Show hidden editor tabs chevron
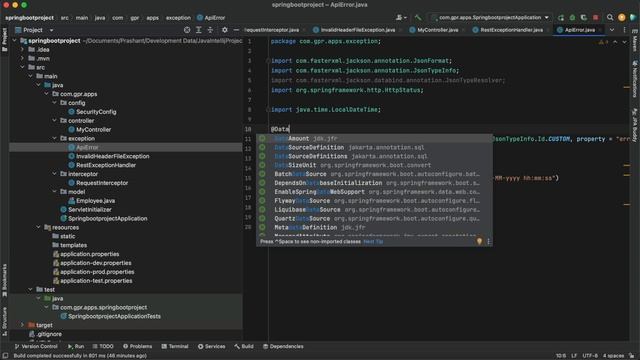The image size is (640, 360). click(x=611, y=30)
